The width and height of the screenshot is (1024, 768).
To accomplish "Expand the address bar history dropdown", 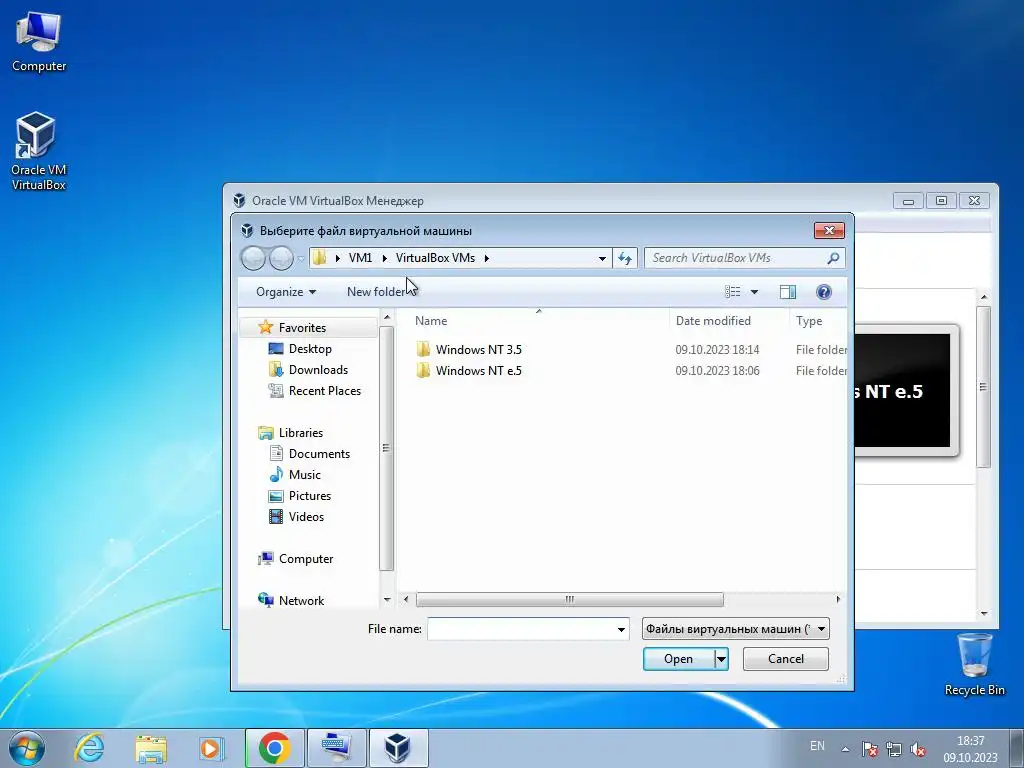I will (x=602, y=258).
